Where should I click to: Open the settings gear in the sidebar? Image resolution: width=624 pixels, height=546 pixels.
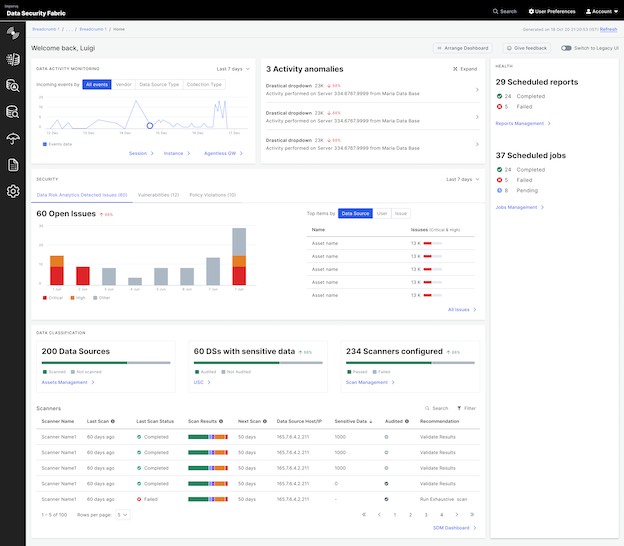[14, 192]
